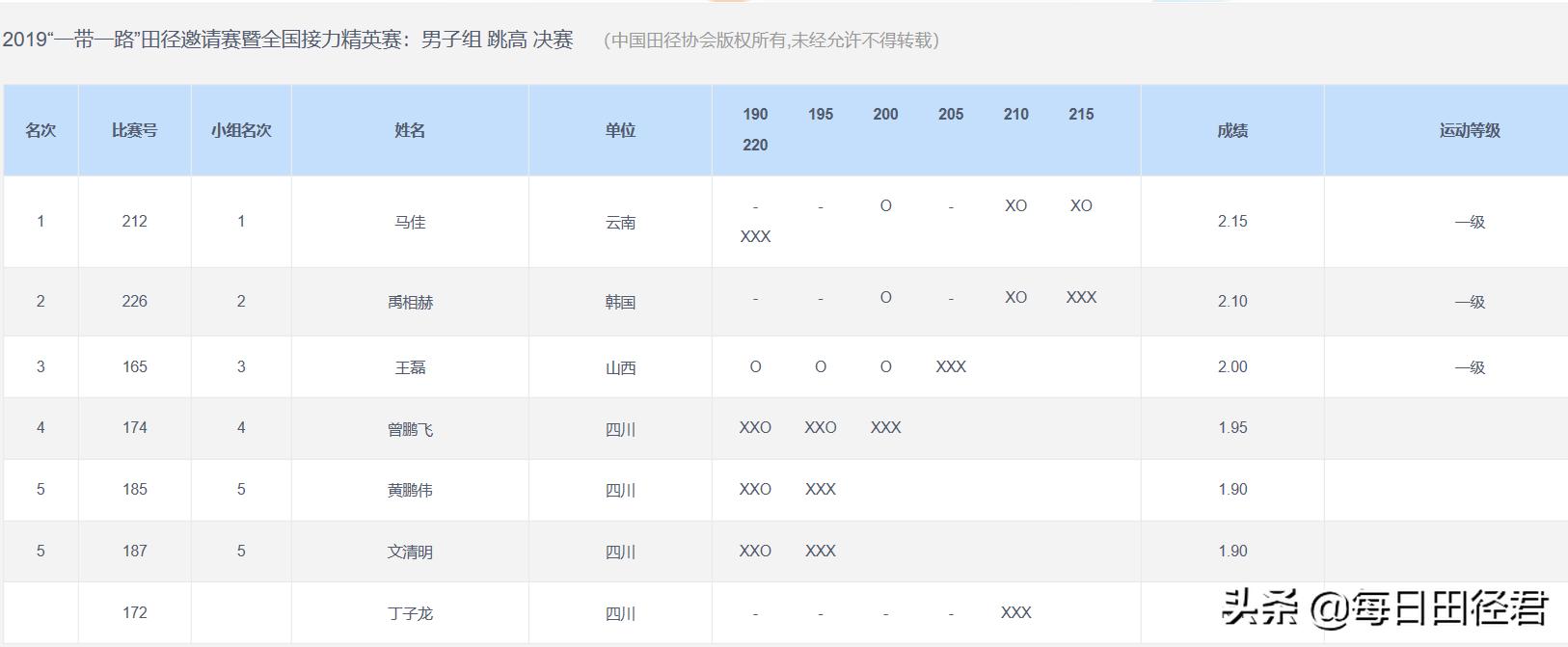Screen dimensions: 1568x647
Task: Click the 小组名次 column header
Action: 241,130
